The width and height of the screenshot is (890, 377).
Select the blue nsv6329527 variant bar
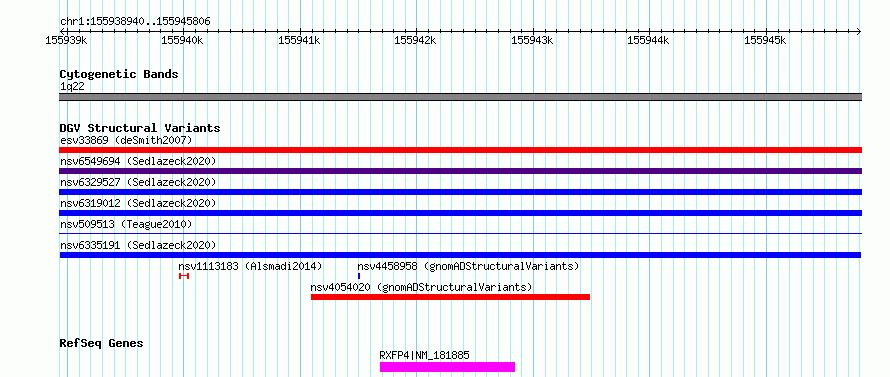tap(460, 192)
